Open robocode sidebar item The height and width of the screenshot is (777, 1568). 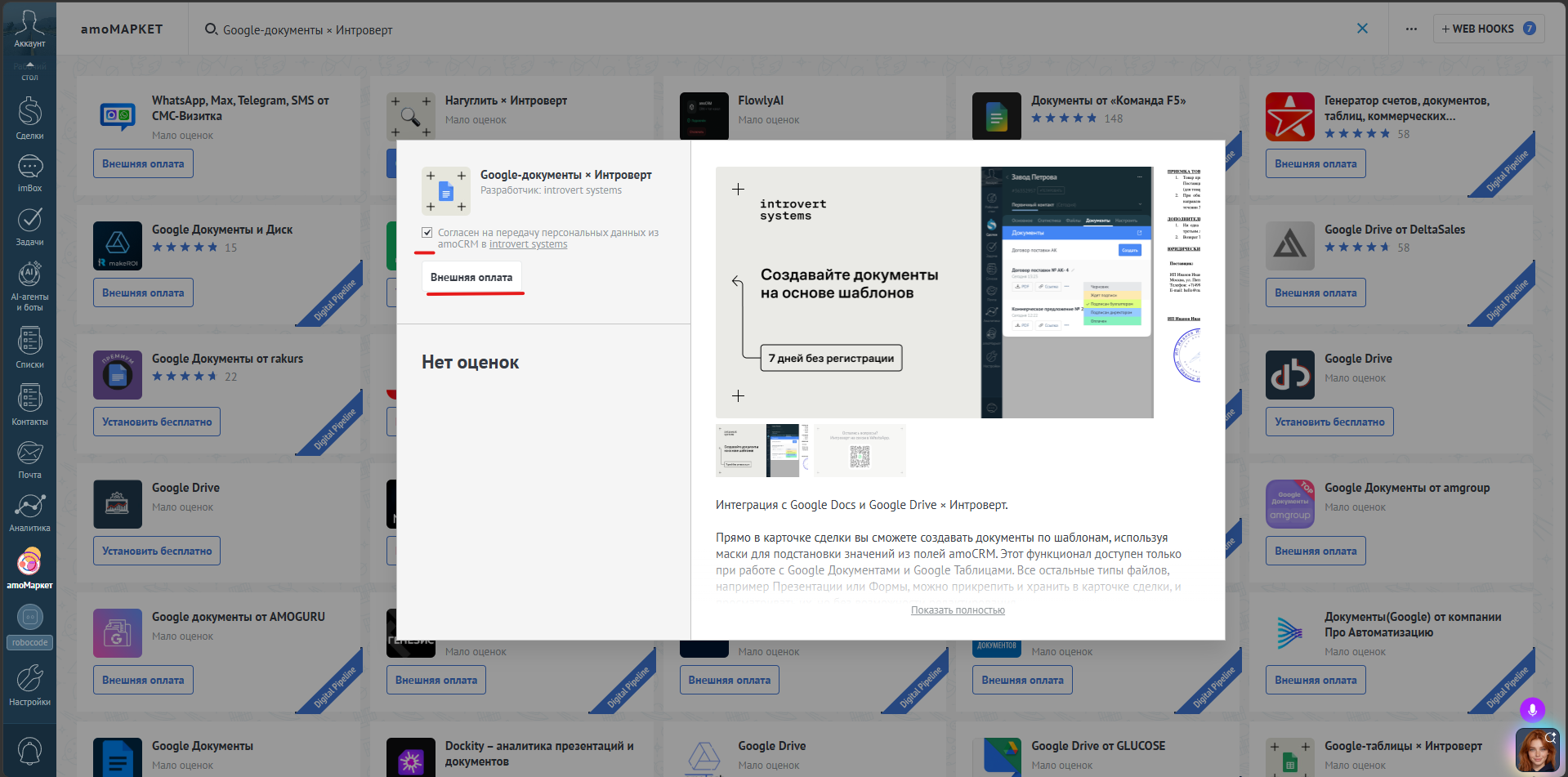click(29, 626)
